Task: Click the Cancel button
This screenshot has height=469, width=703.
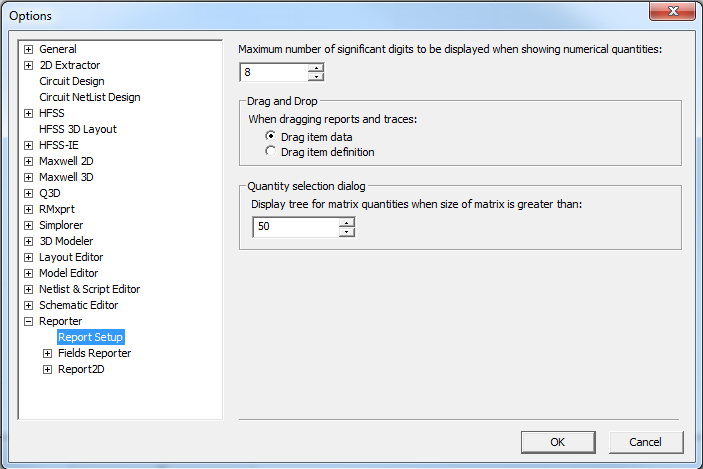Action: tap(645, 441)
